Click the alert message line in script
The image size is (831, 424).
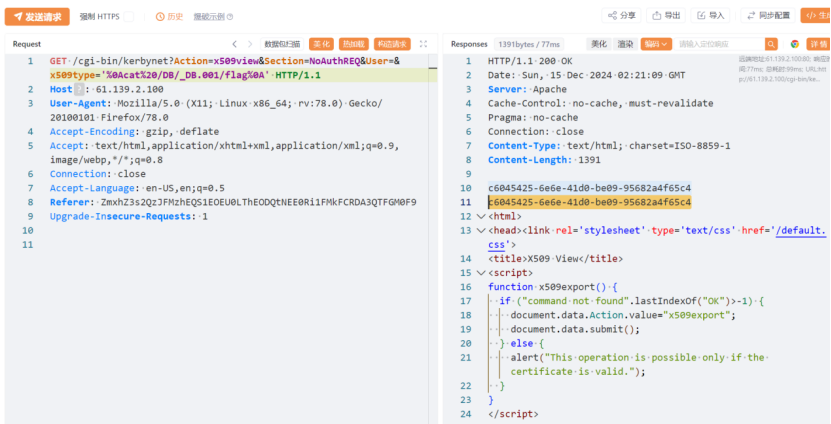pyautogui.click(x=638, y=365)
